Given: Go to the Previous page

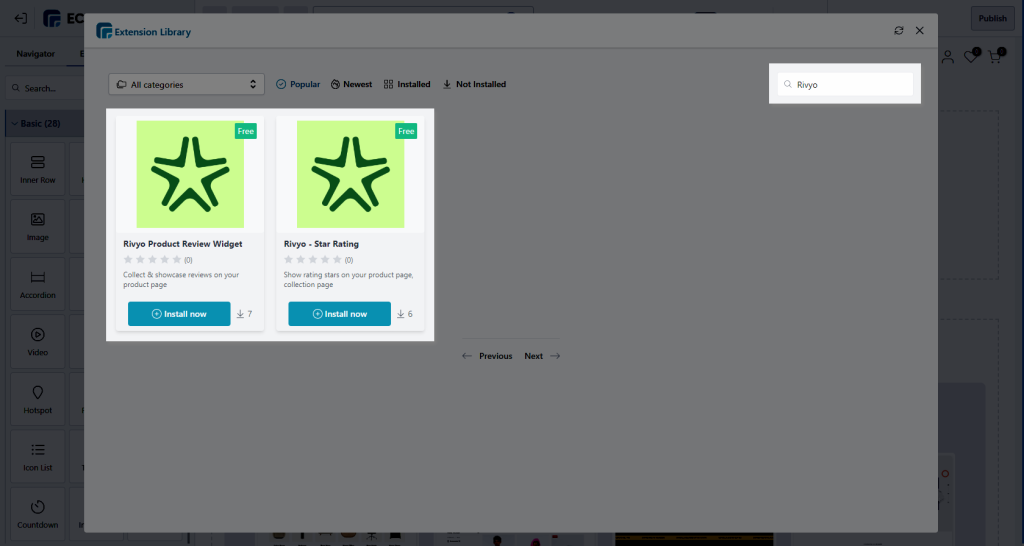Looking at the screenshot, I should tap(487, 356).
